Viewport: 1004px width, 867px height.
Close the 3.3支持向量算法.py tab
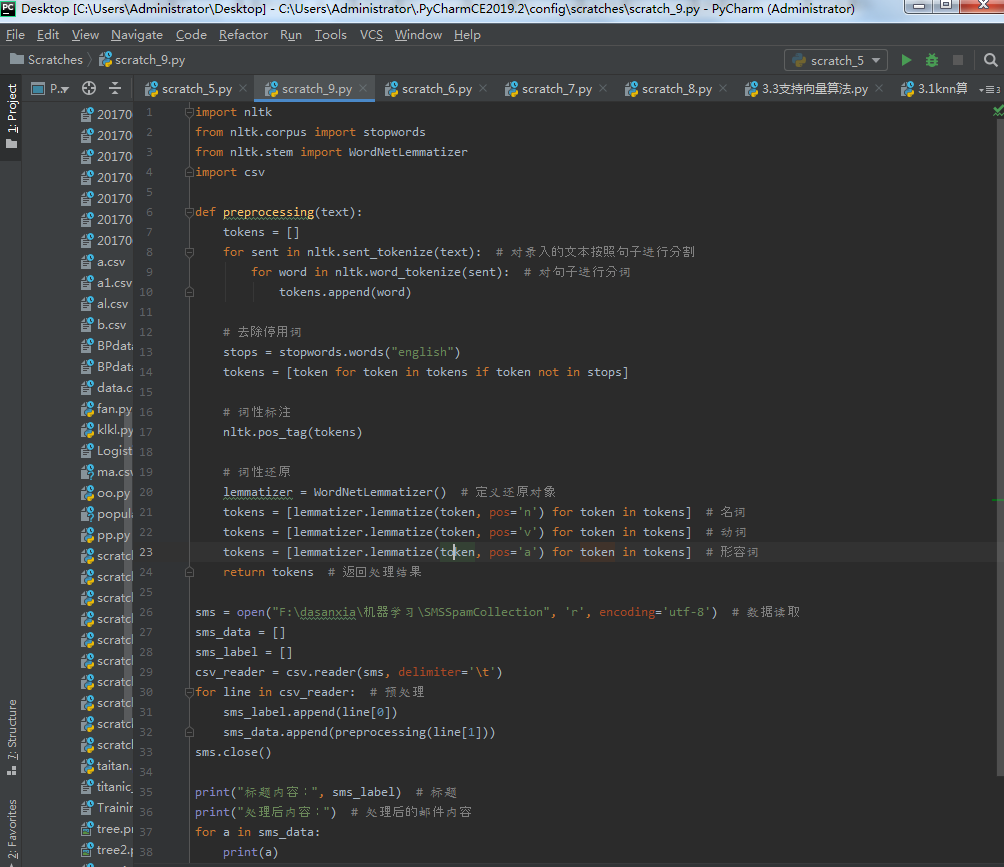click(879, 88)
